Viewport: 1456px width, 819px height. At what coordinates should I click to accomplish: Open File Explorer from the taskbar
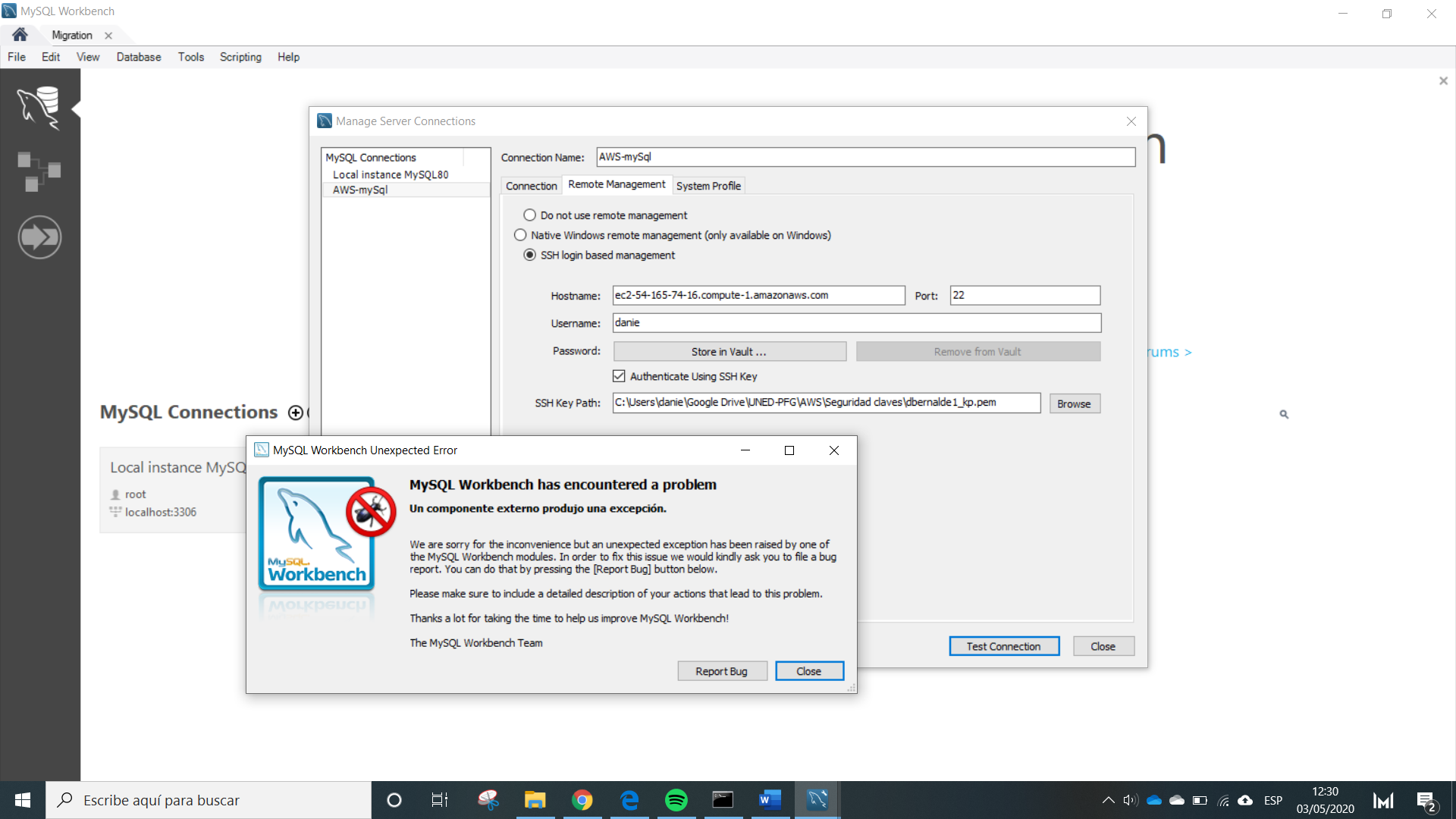click(535, 800)
